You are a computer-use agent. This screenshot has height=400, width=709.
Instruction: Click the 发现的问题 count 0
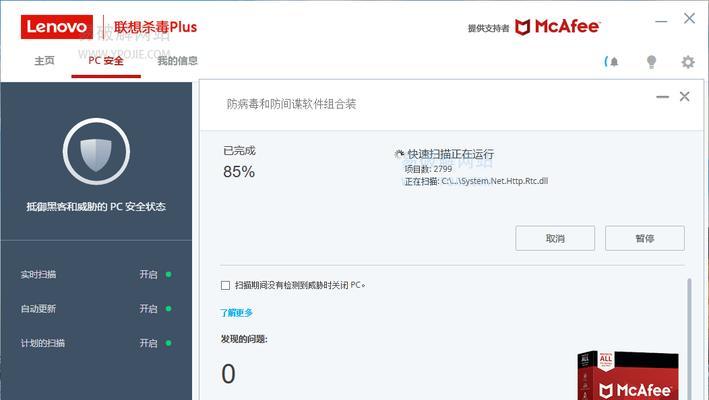pos(228,374)
